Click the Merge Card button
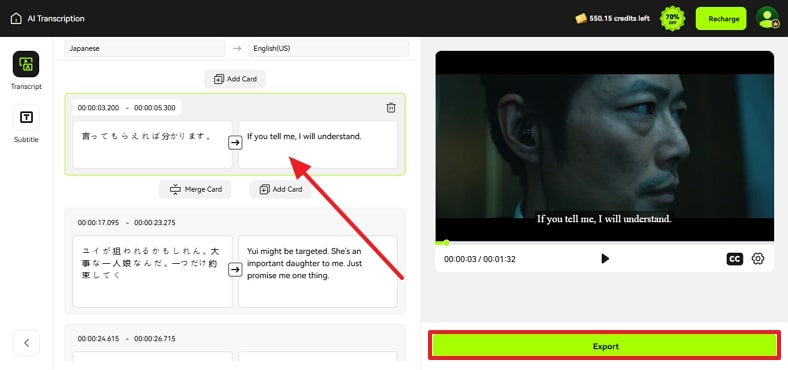Viewport: 788px width, 370px height. pos(195,189)
